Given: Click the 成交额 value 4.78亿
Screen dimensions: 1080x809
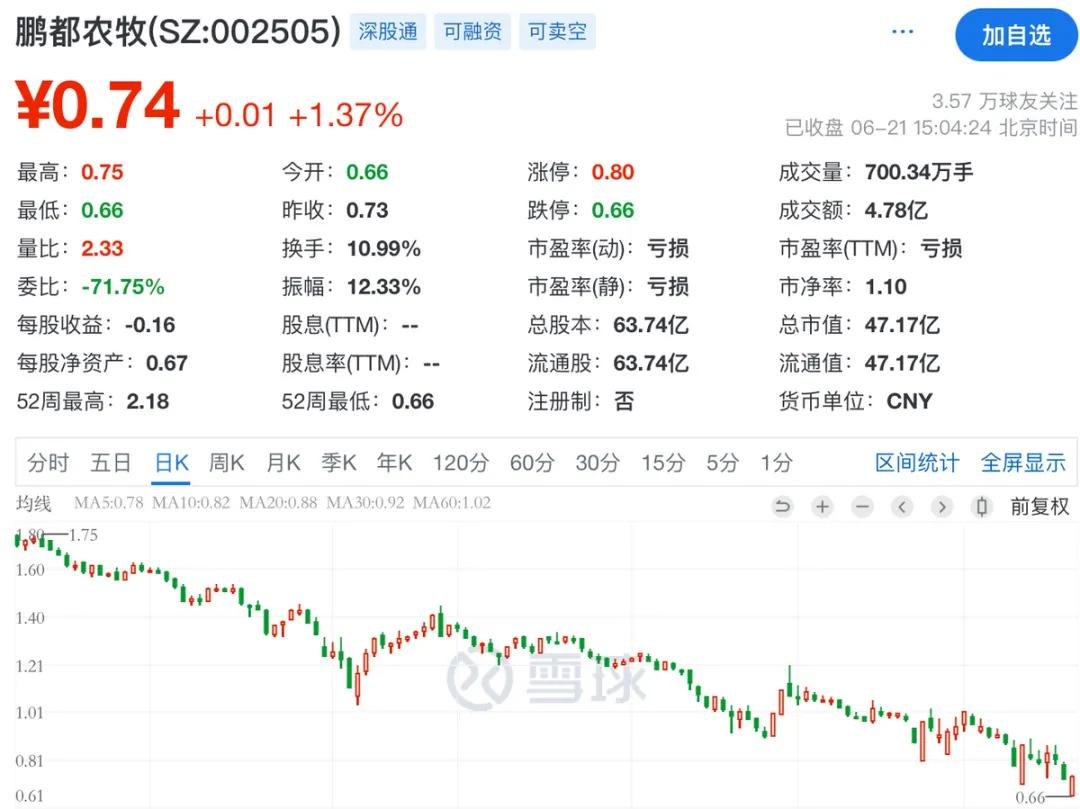Looking at the screenshot, I should 896,210.
